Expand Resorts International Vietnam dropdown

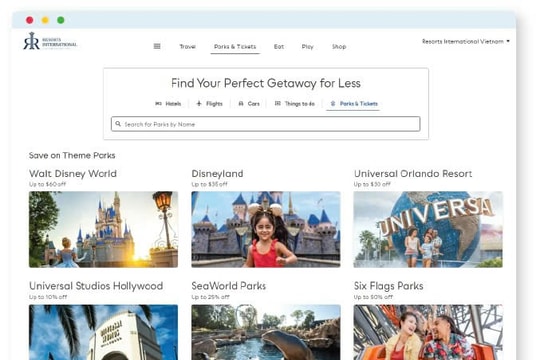click(466, 41)
